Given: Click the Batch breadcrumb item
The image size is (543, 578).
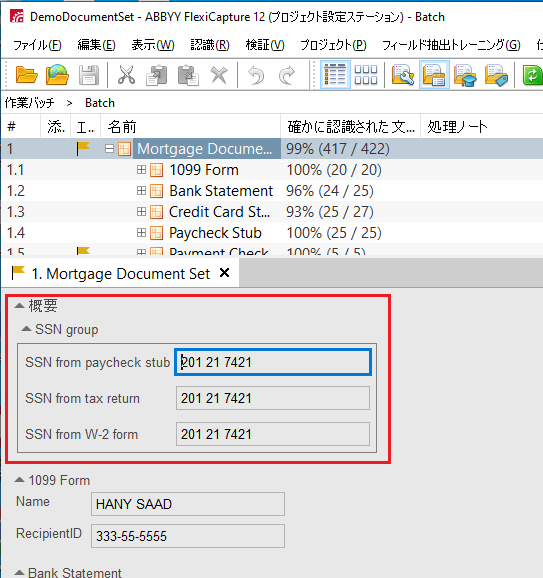Looking at the screenshot, I should [100, 103].
